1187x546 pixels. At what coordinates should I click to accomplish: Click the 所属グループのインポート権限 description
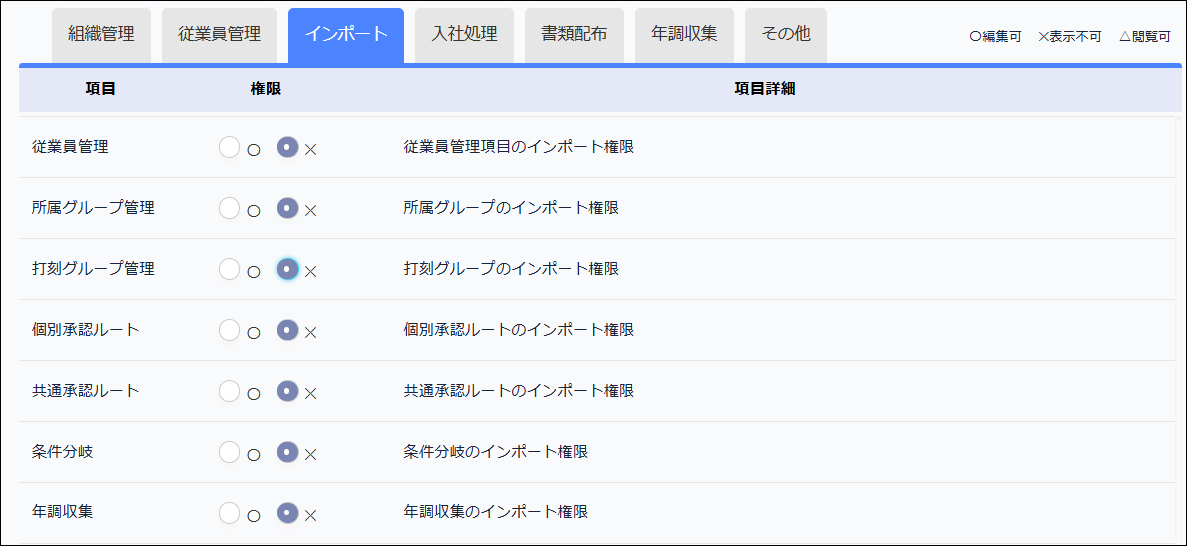tap(512, 208)
